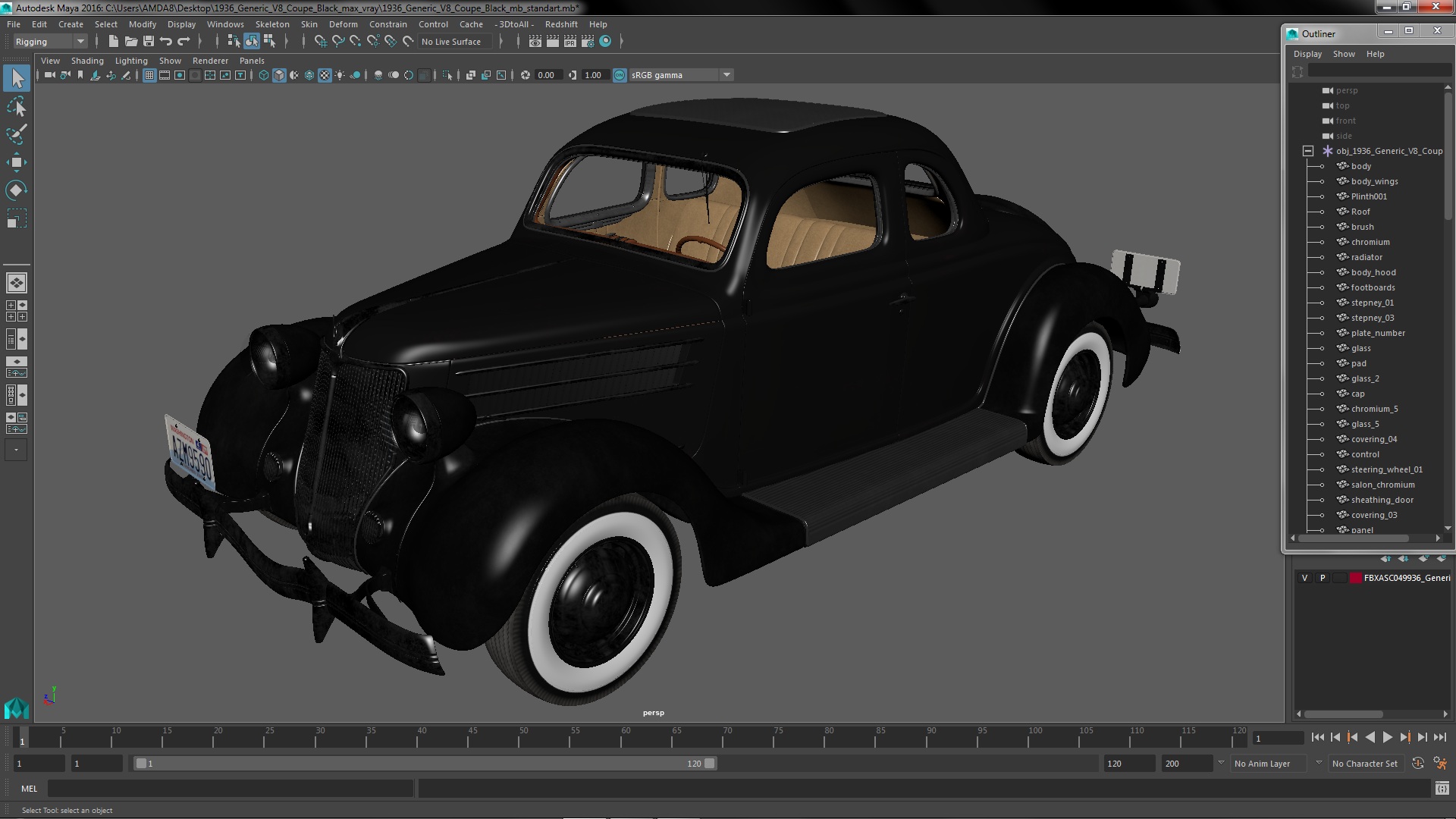This screenshot has width=1456, height=819.
Task: Switch to single perspective view layout
Action: [x=17, y=283]
